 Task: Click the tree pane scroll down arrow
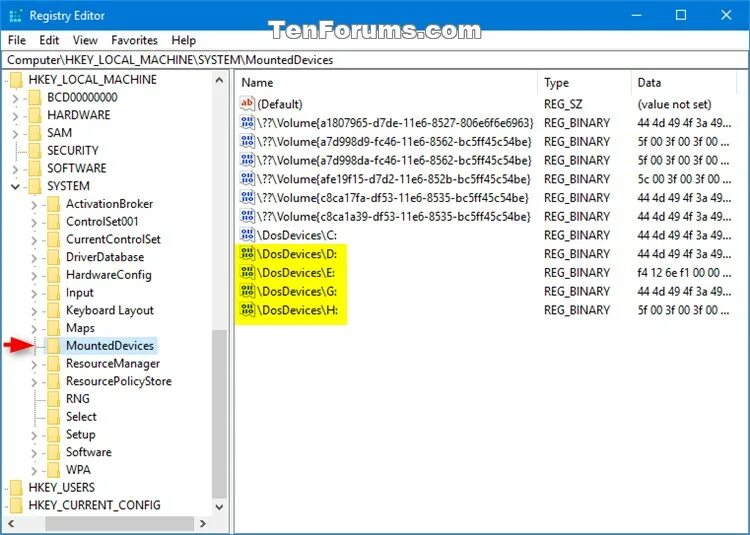click(x=219, y=506)
